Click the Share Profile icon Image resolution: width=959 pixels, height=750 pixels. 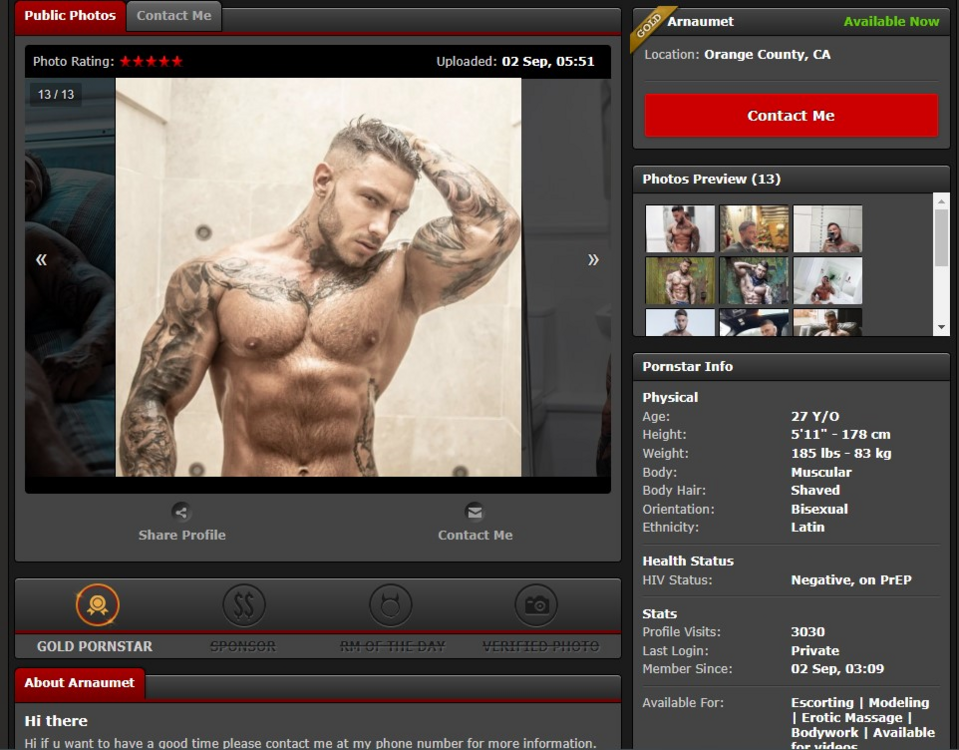(181, 512)
